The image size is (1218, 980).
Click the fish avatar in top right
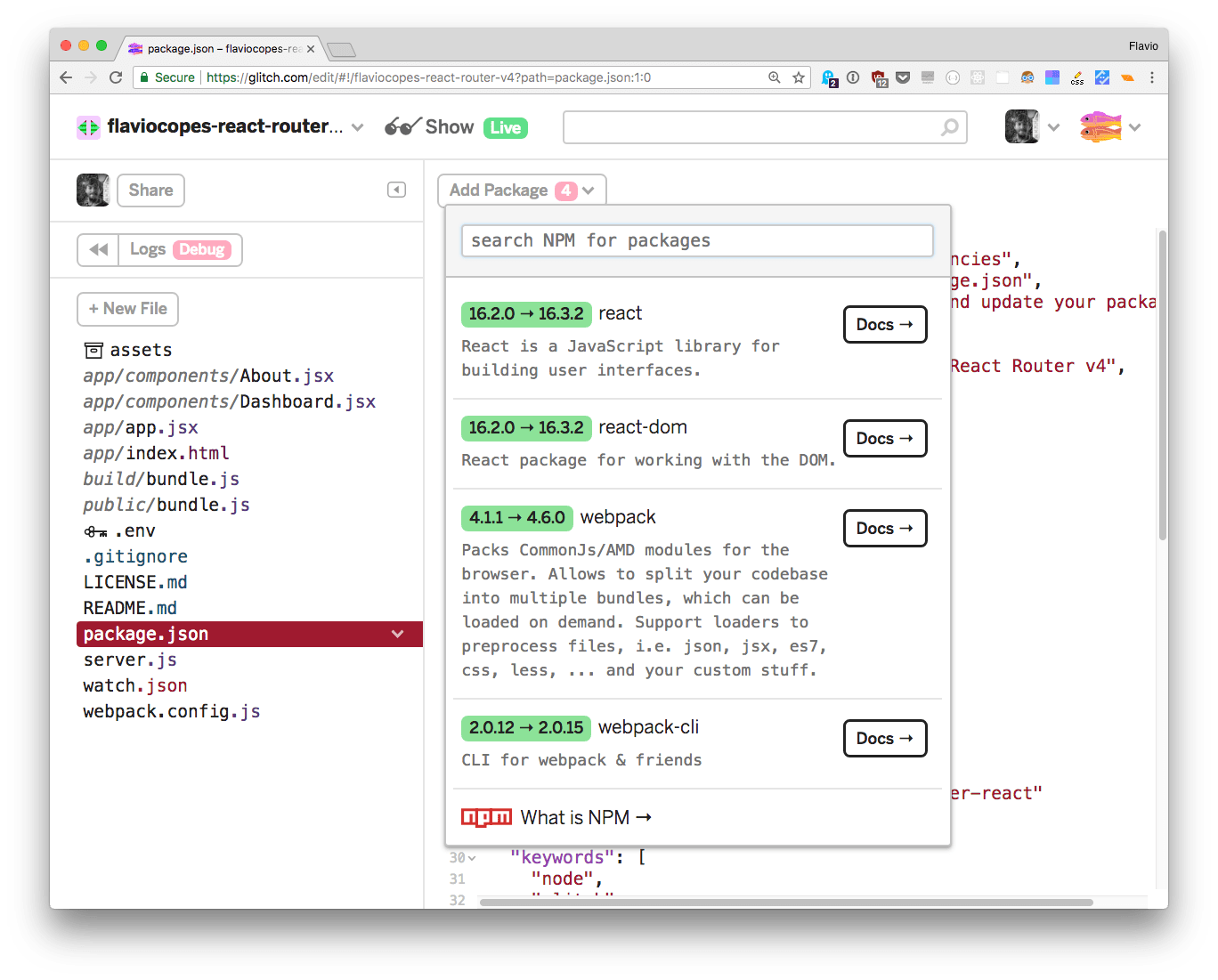[1100, 126]
